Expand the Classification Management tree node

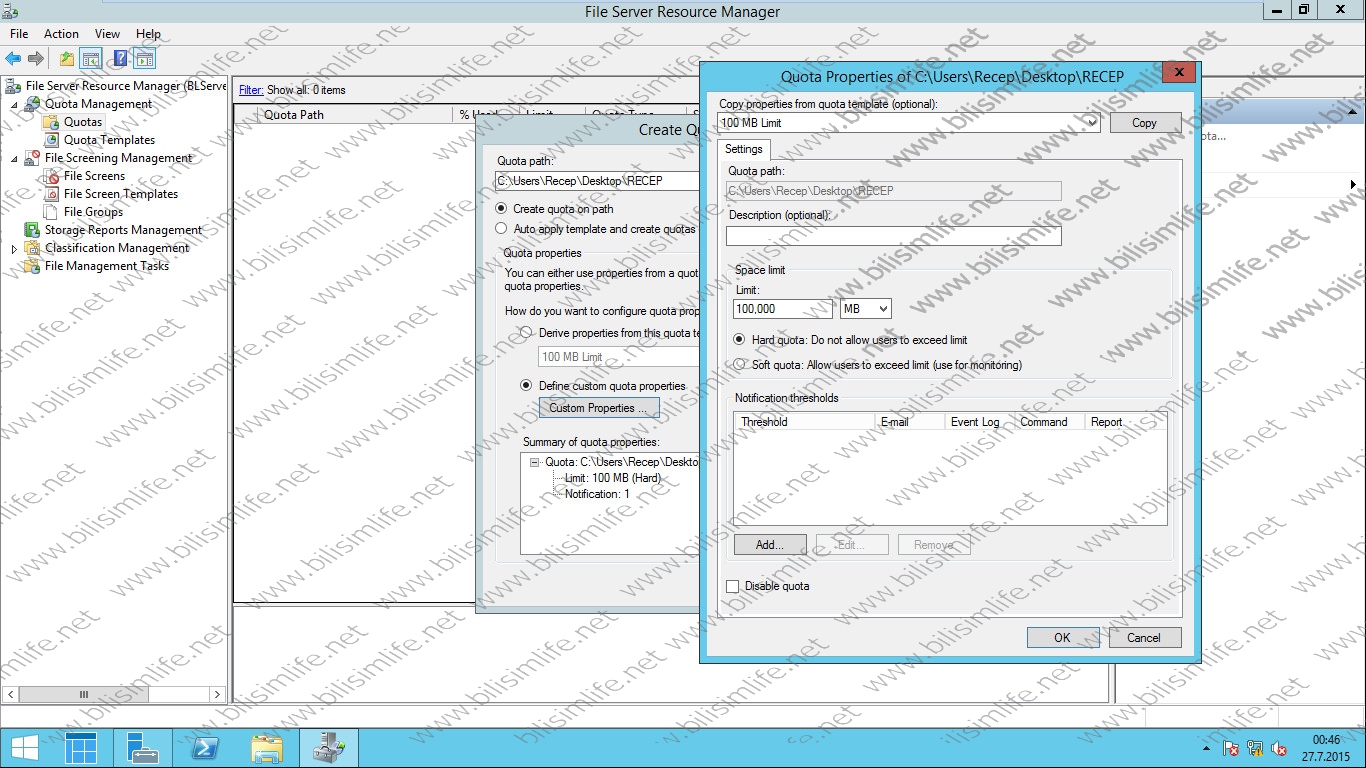click(x=14, y=248)
